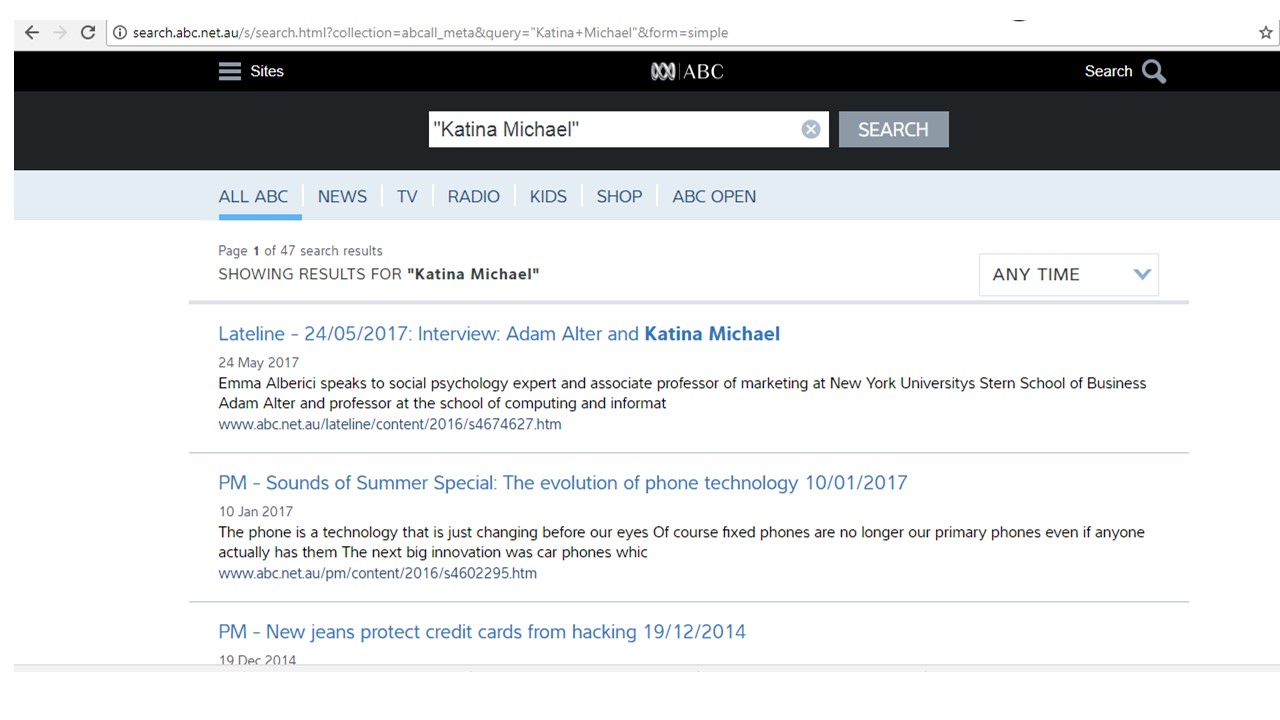Screen dimensions: 1280x720
Task: Switch to the TV tab
Action: [x=407, y=197]
